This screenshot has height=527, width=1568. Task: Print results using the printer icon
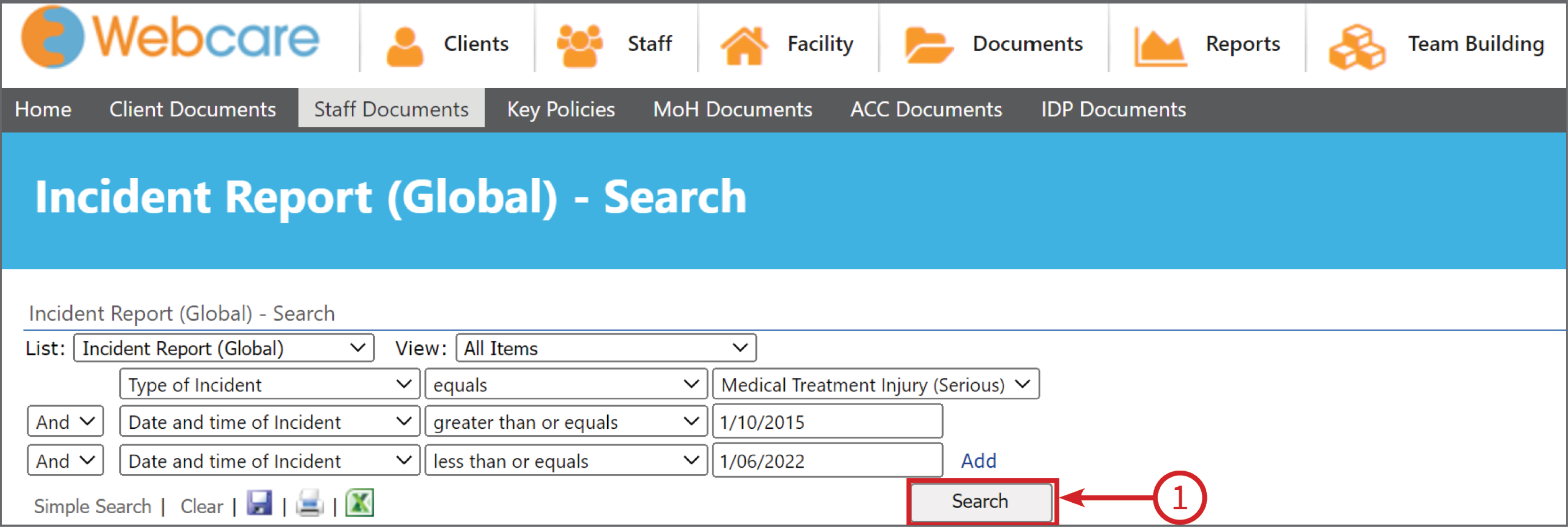pos(310,503)
